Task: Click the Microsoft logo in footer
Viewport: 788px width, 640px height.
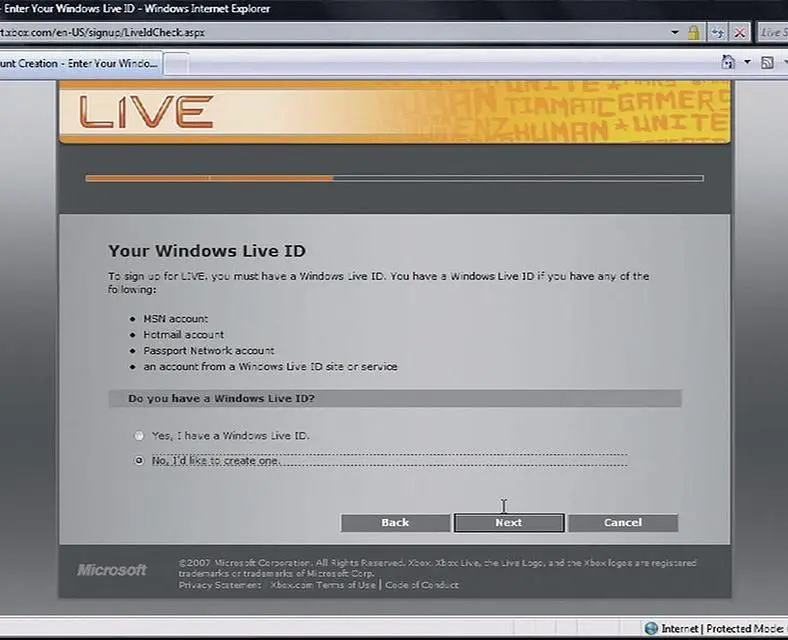Action: click(112, 570)
